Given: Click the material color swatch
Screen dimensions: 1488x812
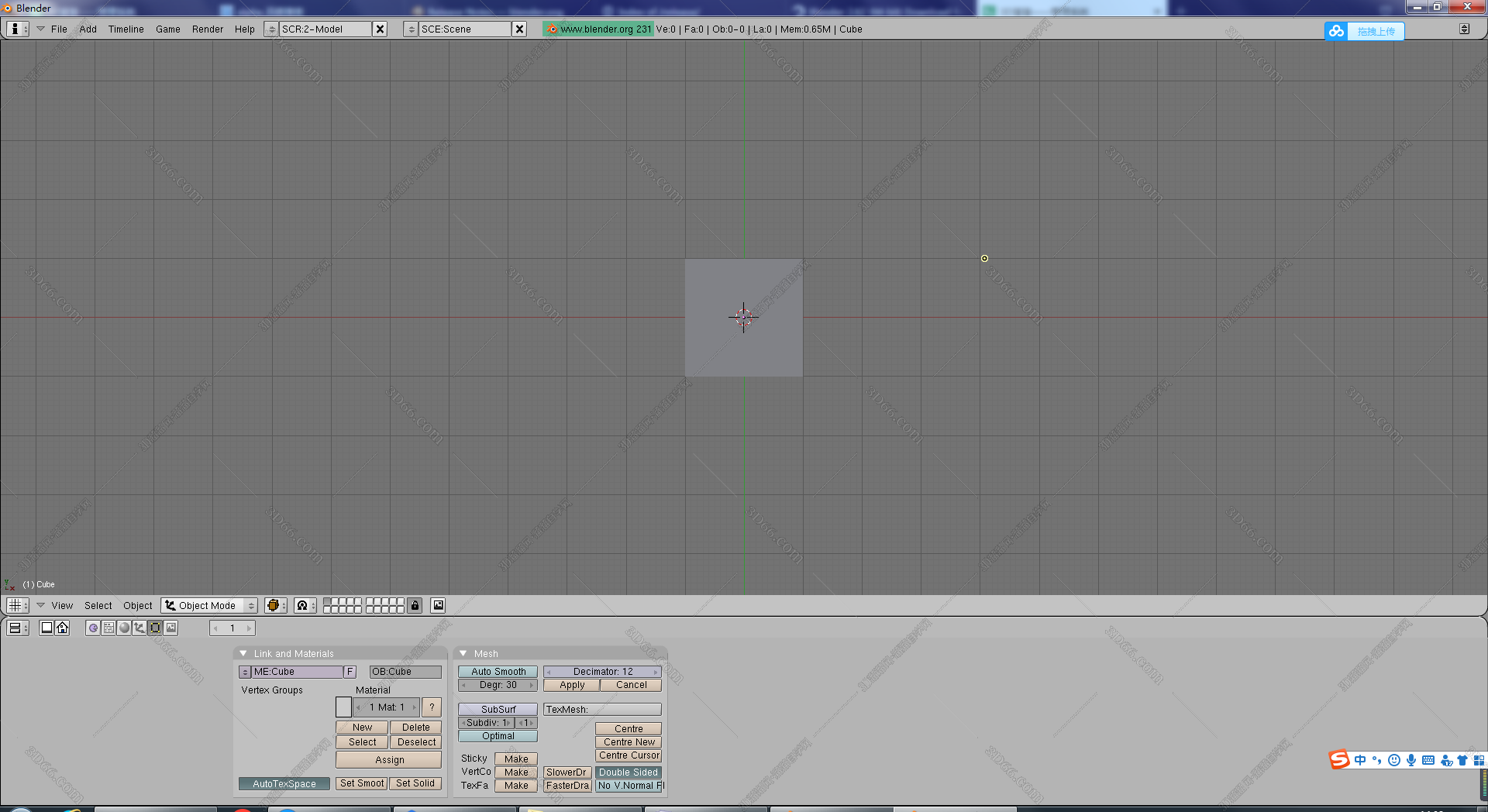Looking at the screenshot, I should pos(343,707).
